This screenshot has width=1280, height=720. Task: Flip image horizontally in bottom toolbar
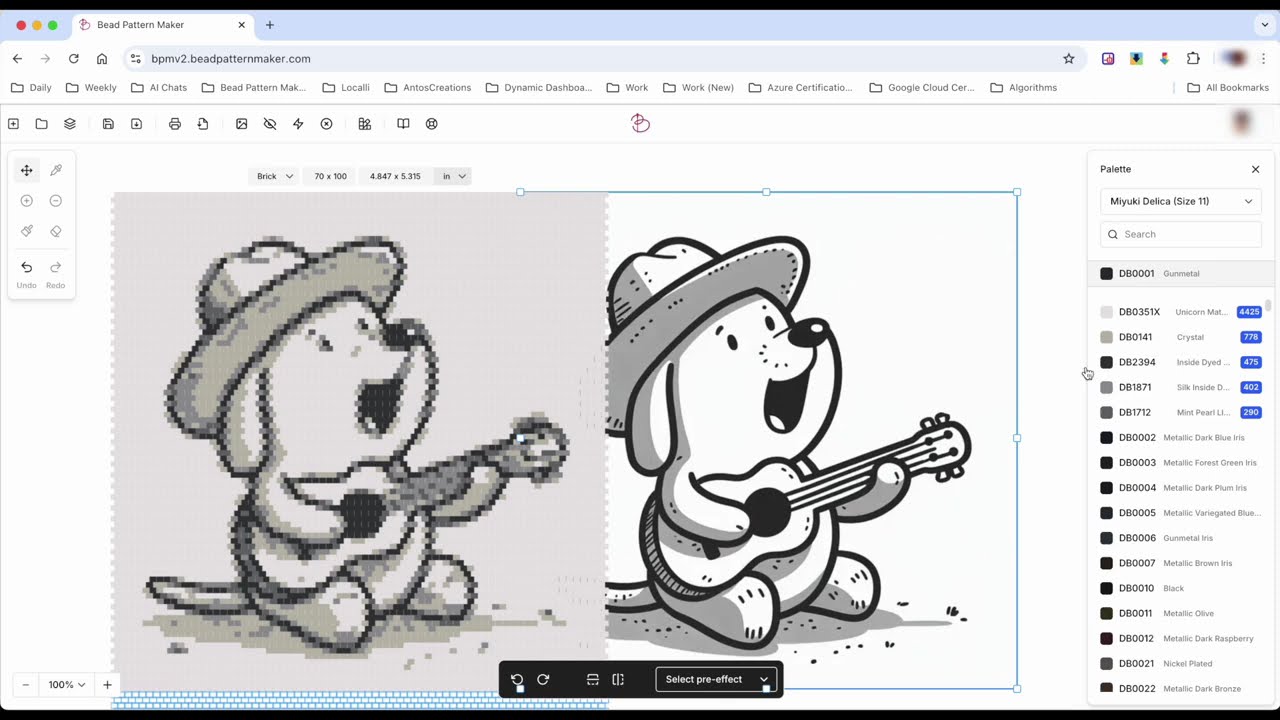(x=618, y=679)
